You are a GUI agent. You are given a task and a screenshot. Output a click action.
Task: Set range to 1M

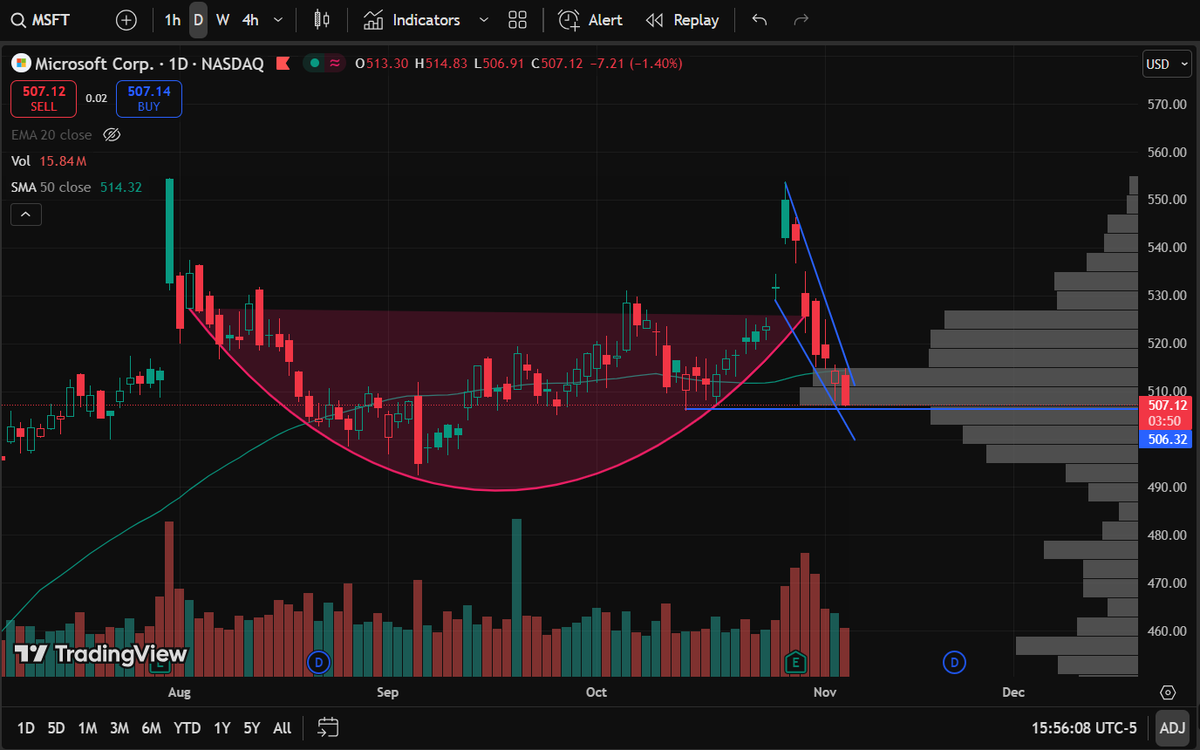click(87, 728)
